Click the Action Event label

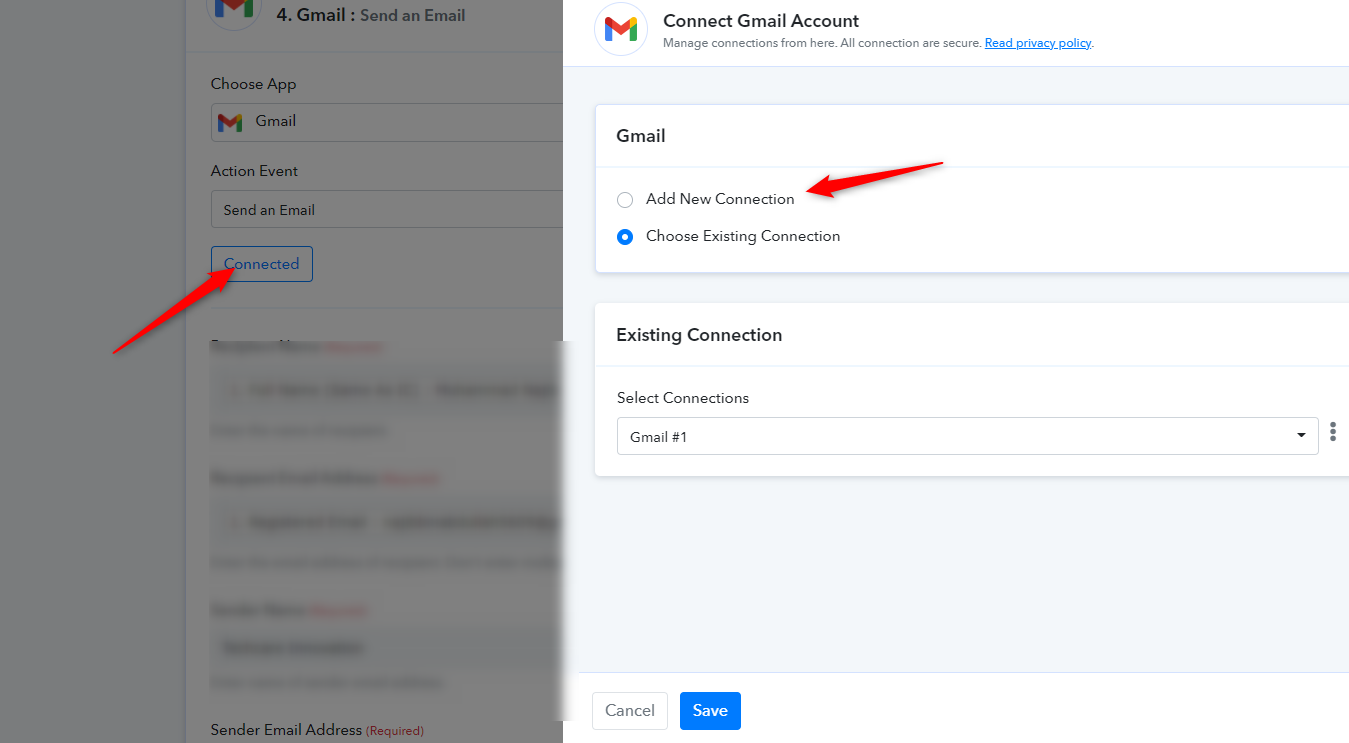pos(255,171)
